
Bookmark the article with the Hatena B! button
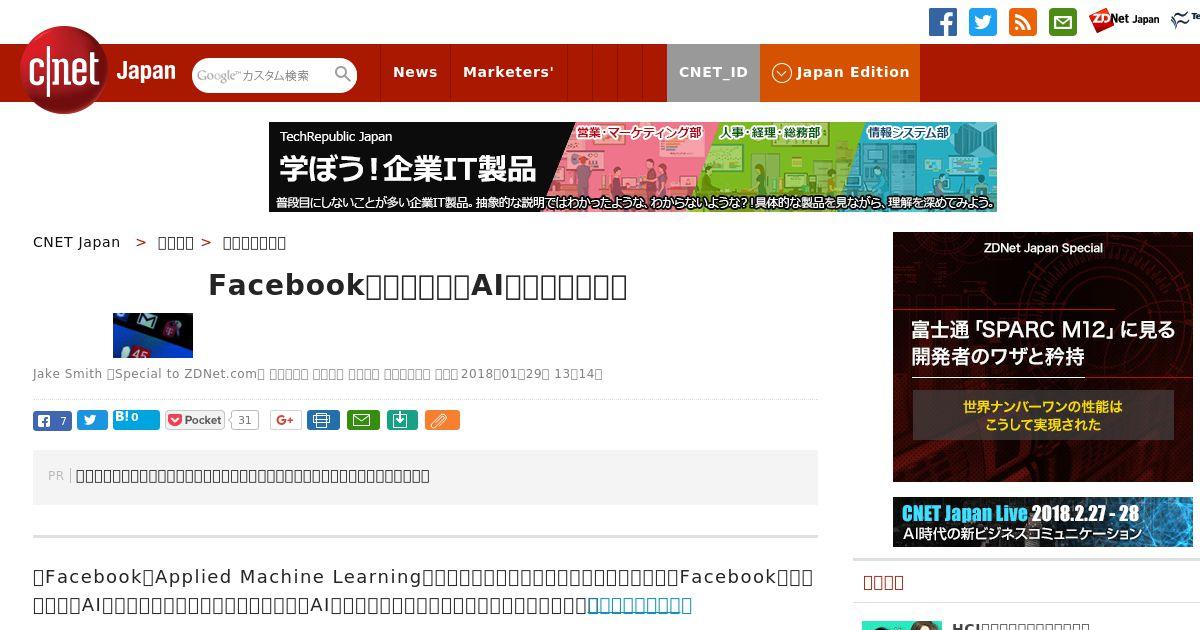click(136, 420)
